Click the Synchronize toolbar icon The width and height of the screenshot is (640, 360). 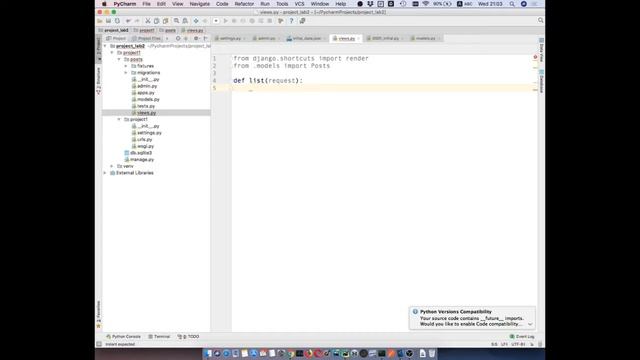[117, 21]
